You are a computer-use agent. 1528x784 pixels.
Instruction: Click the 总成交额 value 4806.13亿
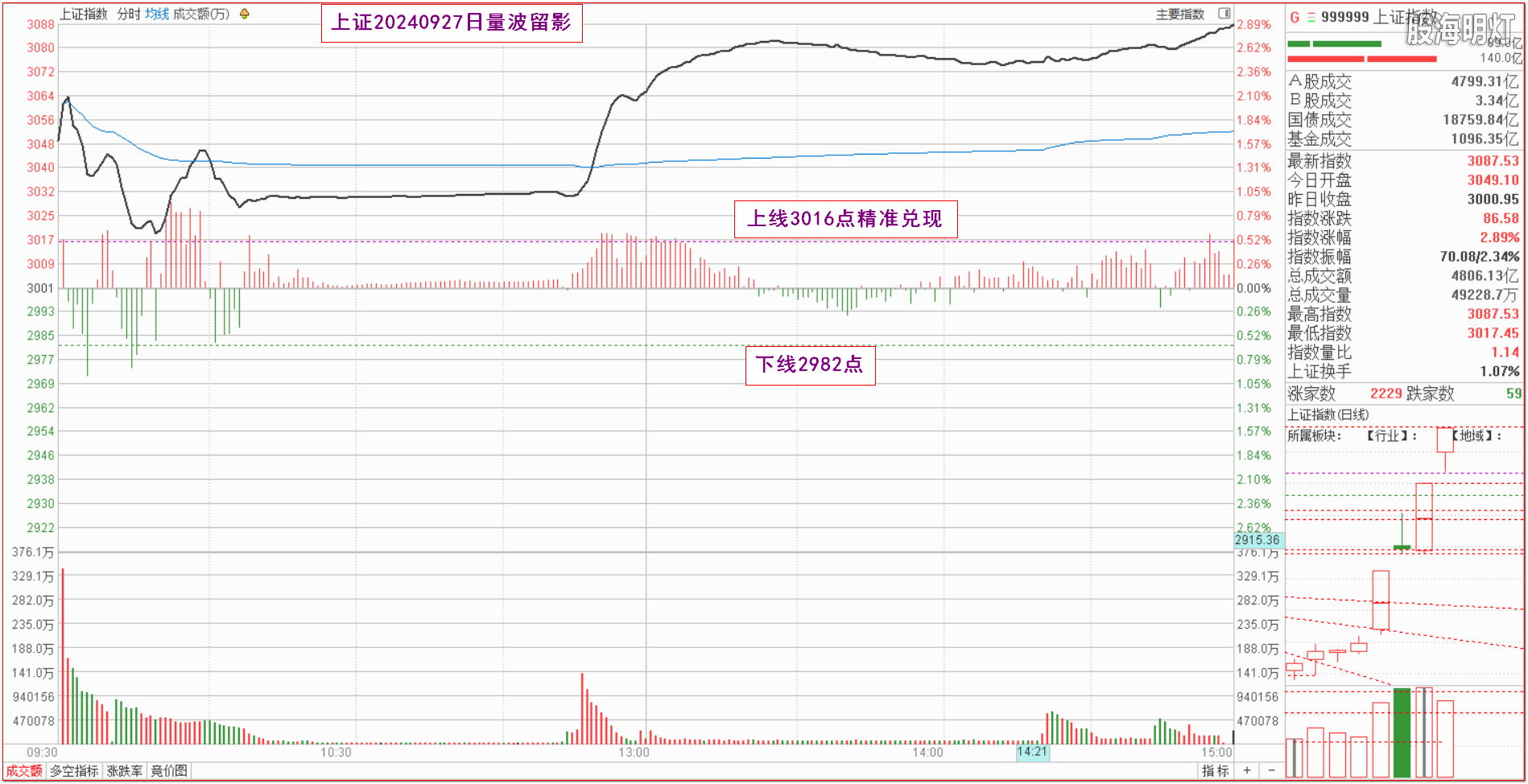(x=1485, y=275)
